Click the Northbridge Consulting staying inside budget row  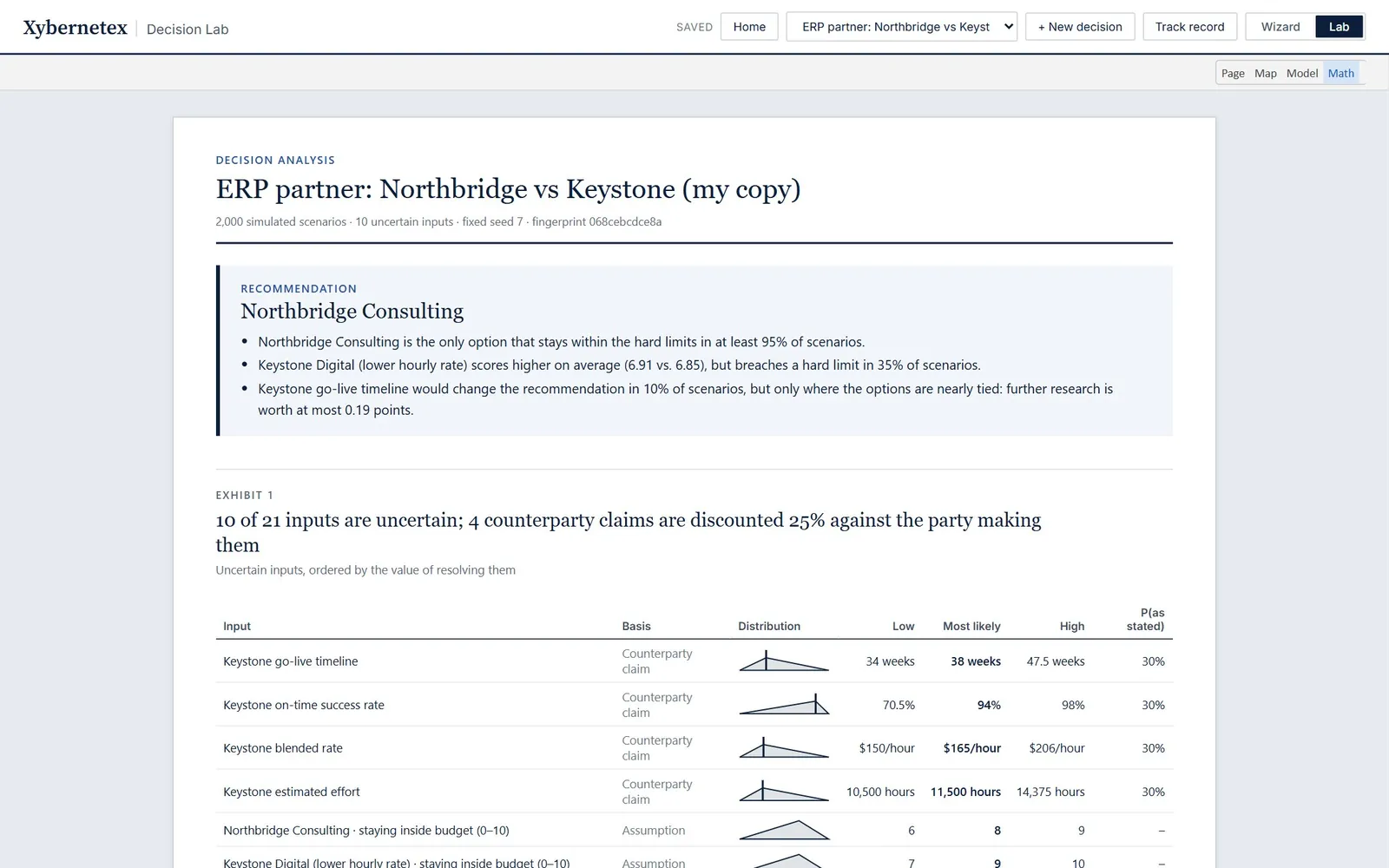point(694,831)
